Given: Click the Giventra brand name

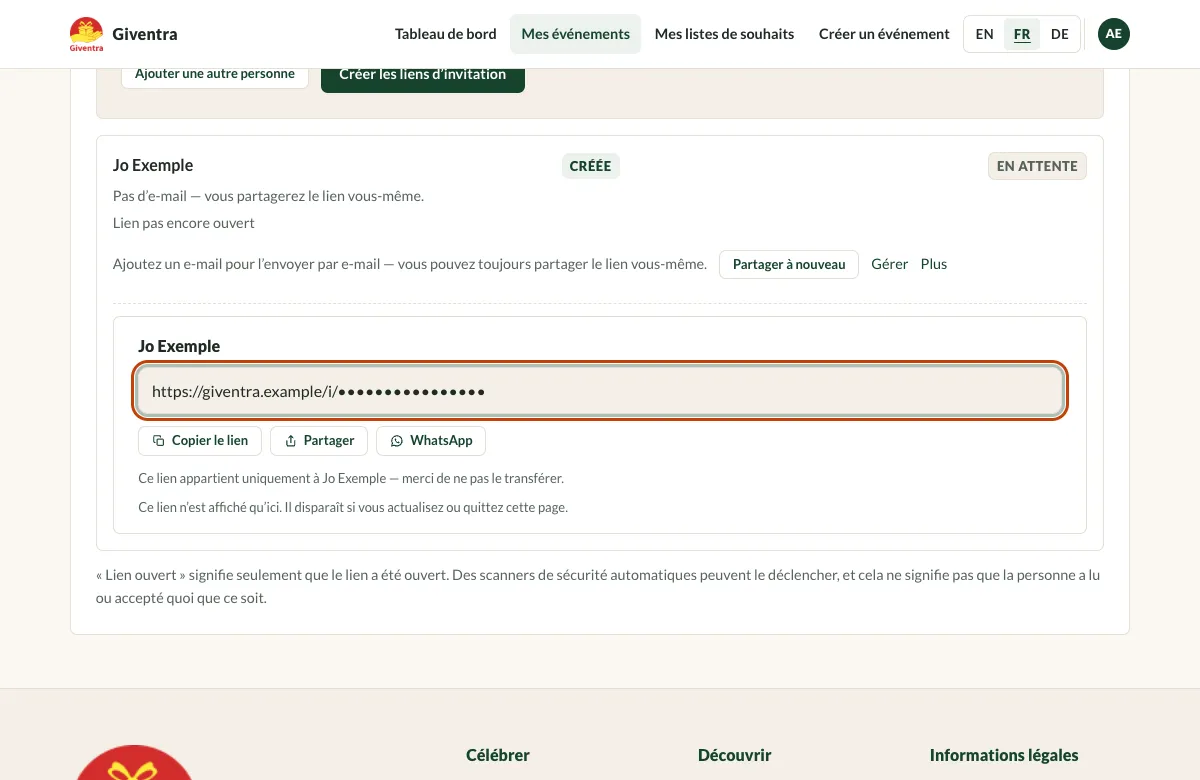Looking at the screenshot, I should 145,34.
